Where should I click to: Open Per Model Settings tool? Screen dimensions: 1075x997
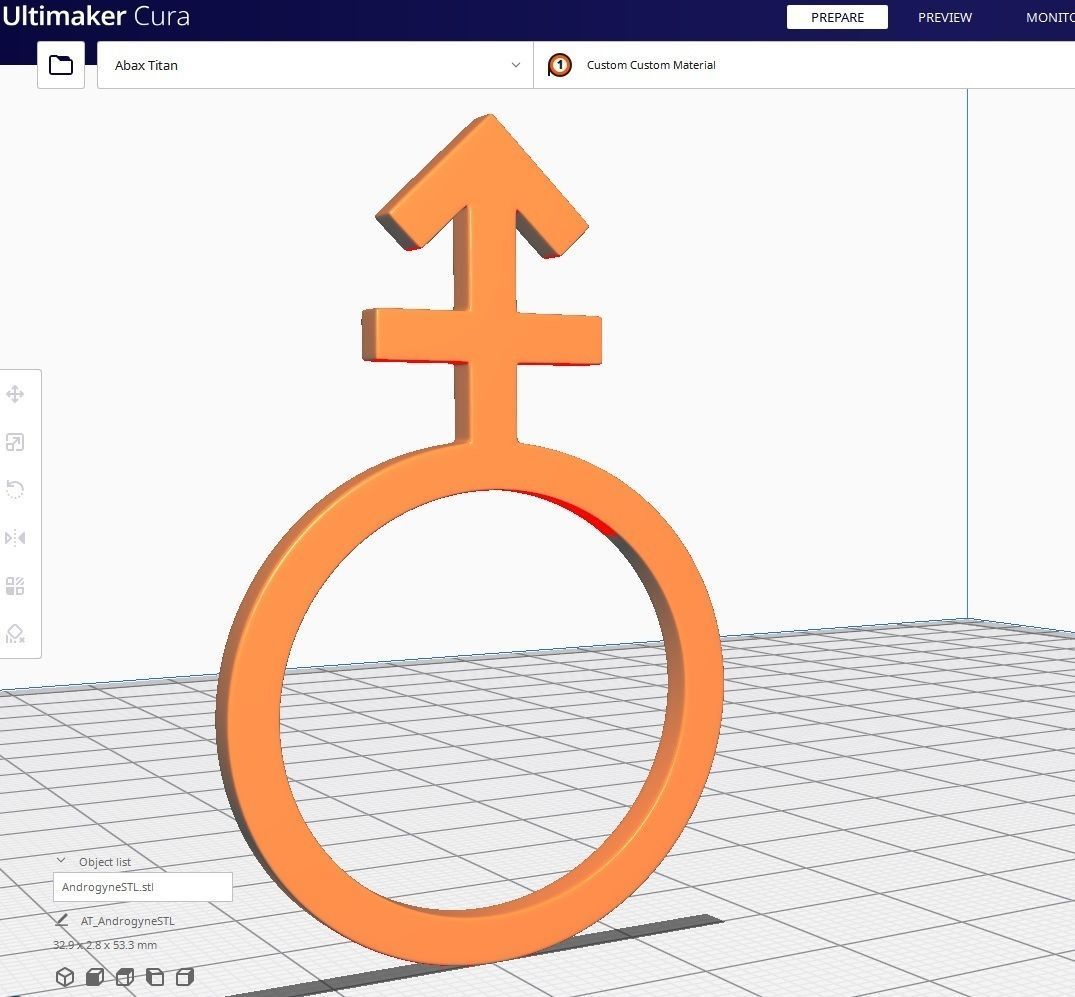(x=15, y=586)
